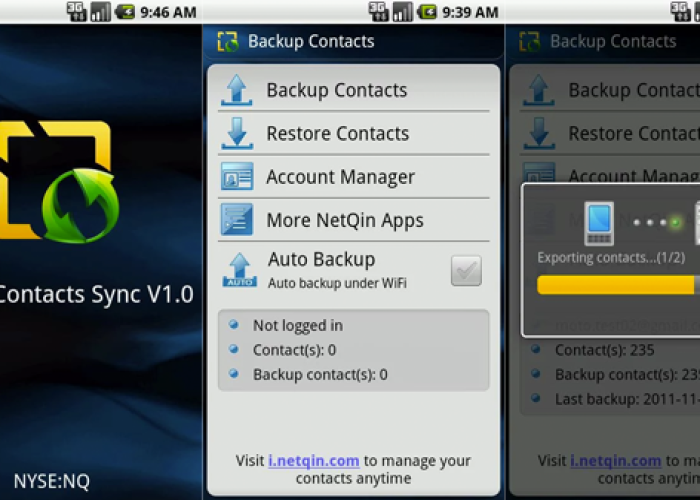Image resolution: width=700 pixels, height=500 pixels.
Task: Open the Account Manager card icon
Action: click(x=237, y=177)
